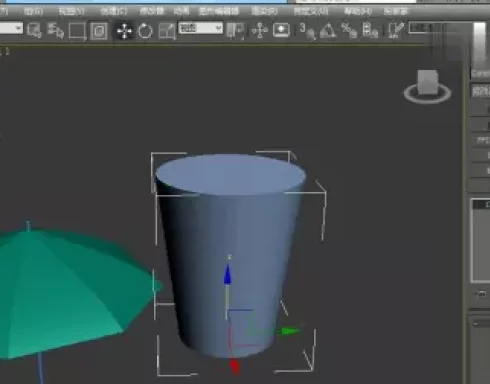The image size is (490, 384).
Task: Activate the Select and Rotate tool
Action: [x=145, y=31]
